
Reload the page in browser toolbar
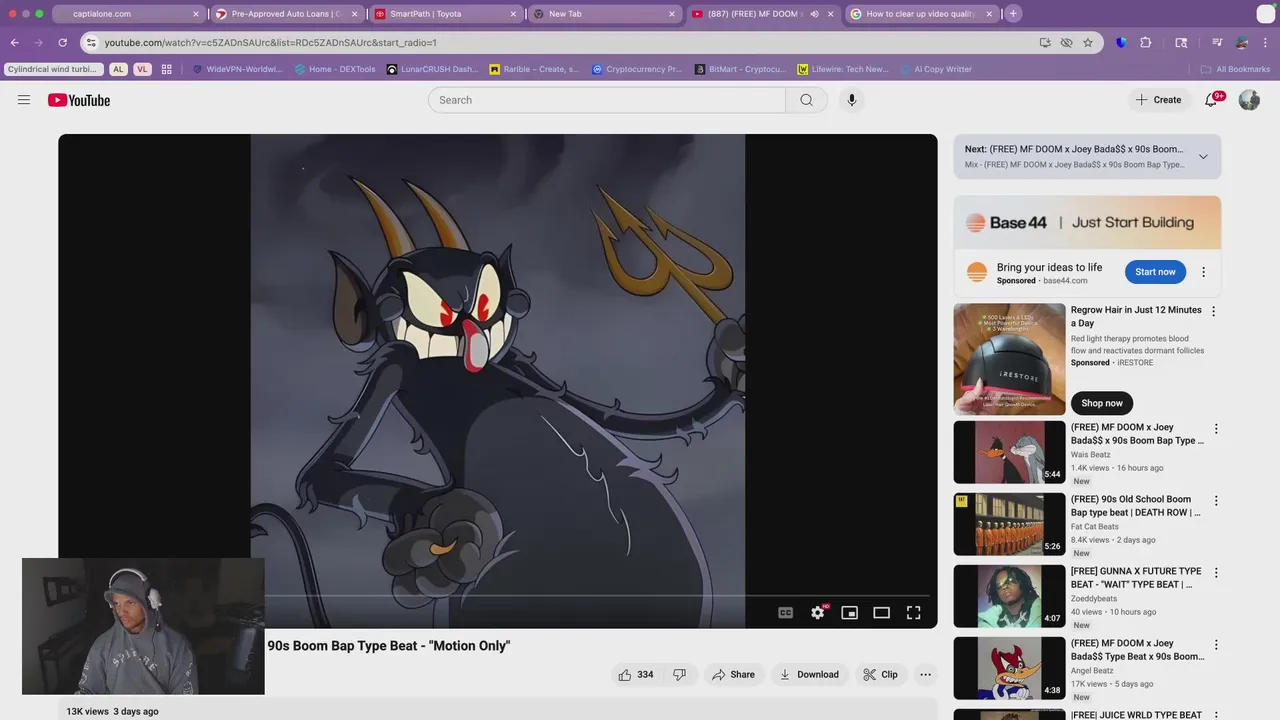[x=62, y=43]
